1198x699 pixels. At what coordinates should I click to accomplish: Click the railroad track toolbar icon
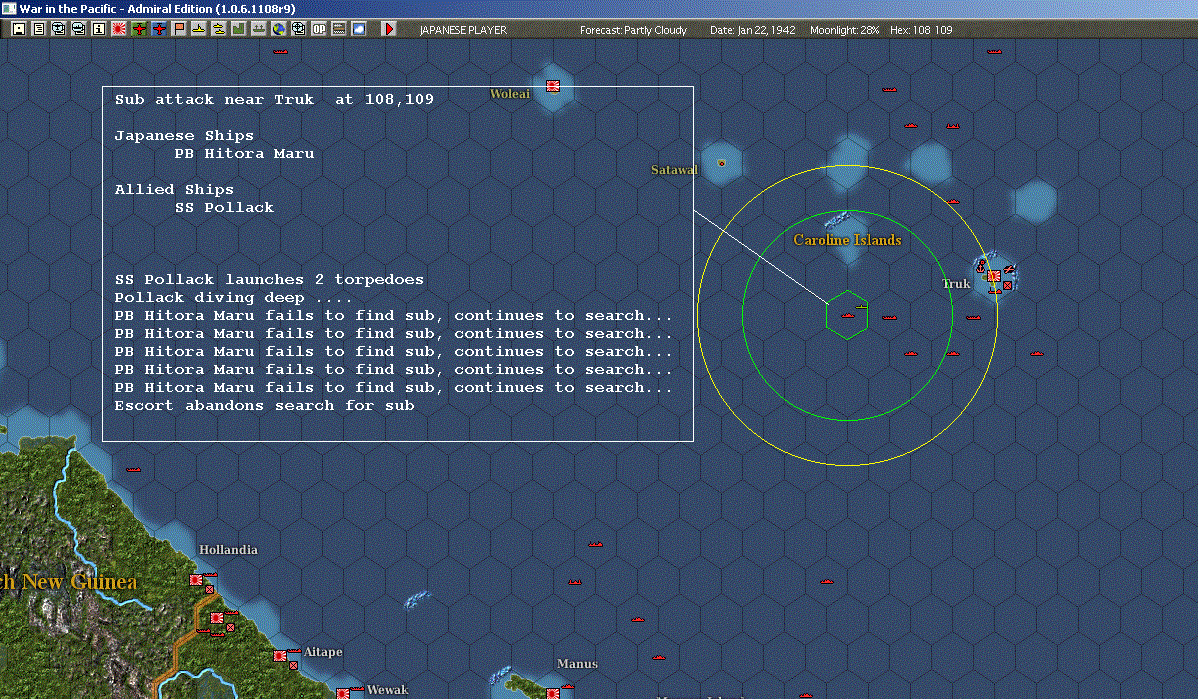[338, 29]
